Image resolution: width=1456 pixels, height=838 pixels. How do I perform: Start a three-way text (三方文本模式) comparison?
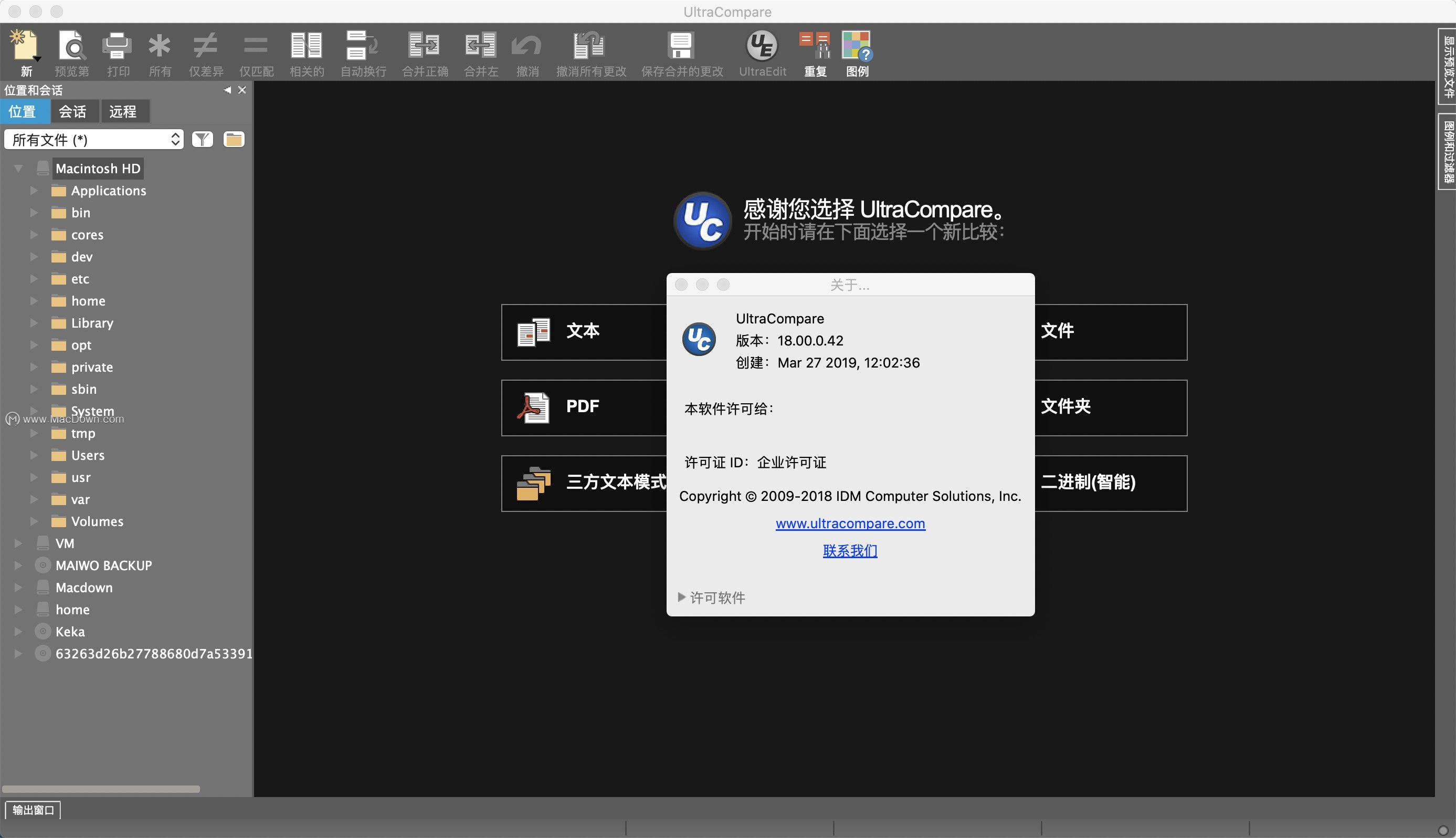[584, 484]
